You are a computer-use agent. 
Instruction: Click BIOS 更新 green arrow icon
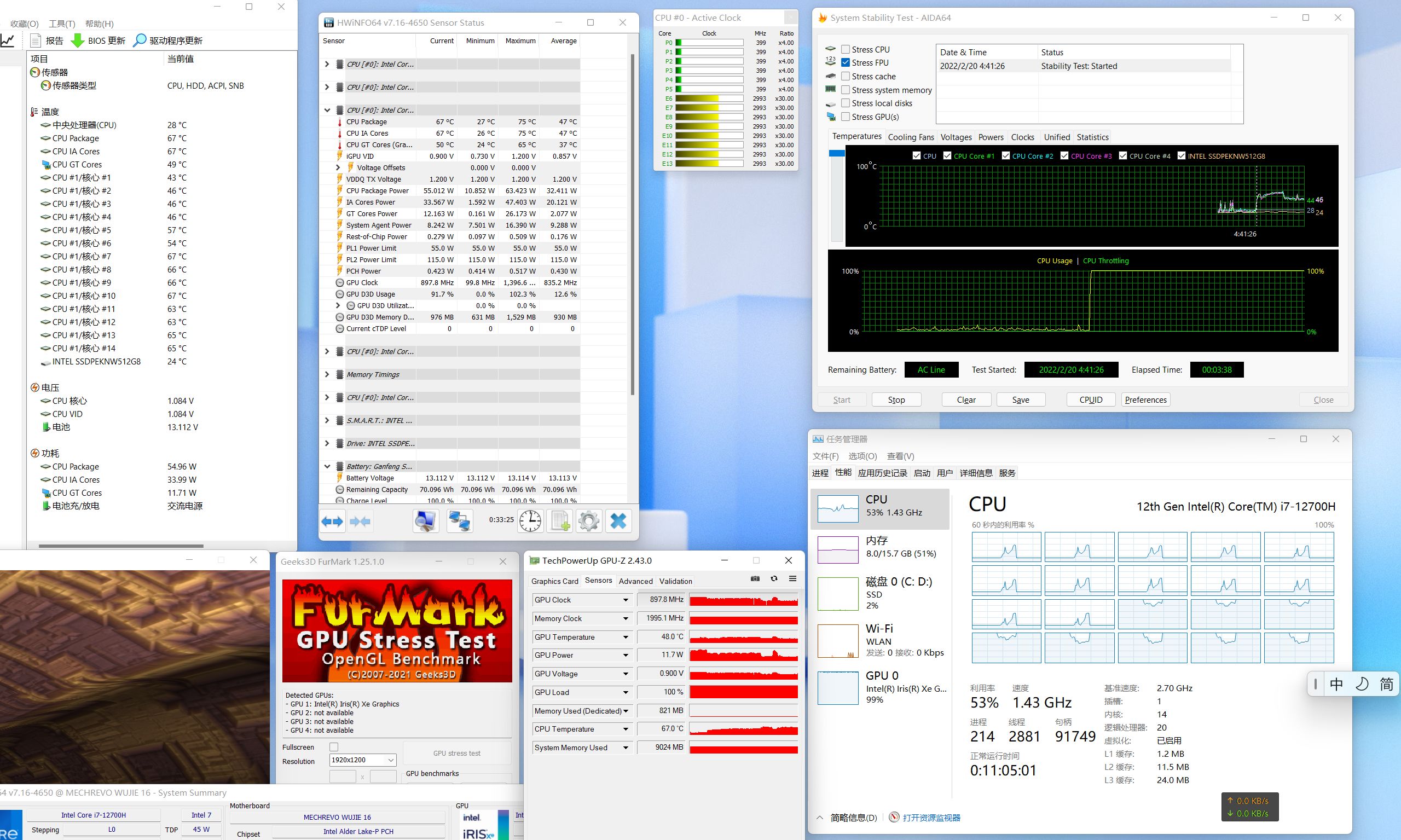[x=78, y=40]
